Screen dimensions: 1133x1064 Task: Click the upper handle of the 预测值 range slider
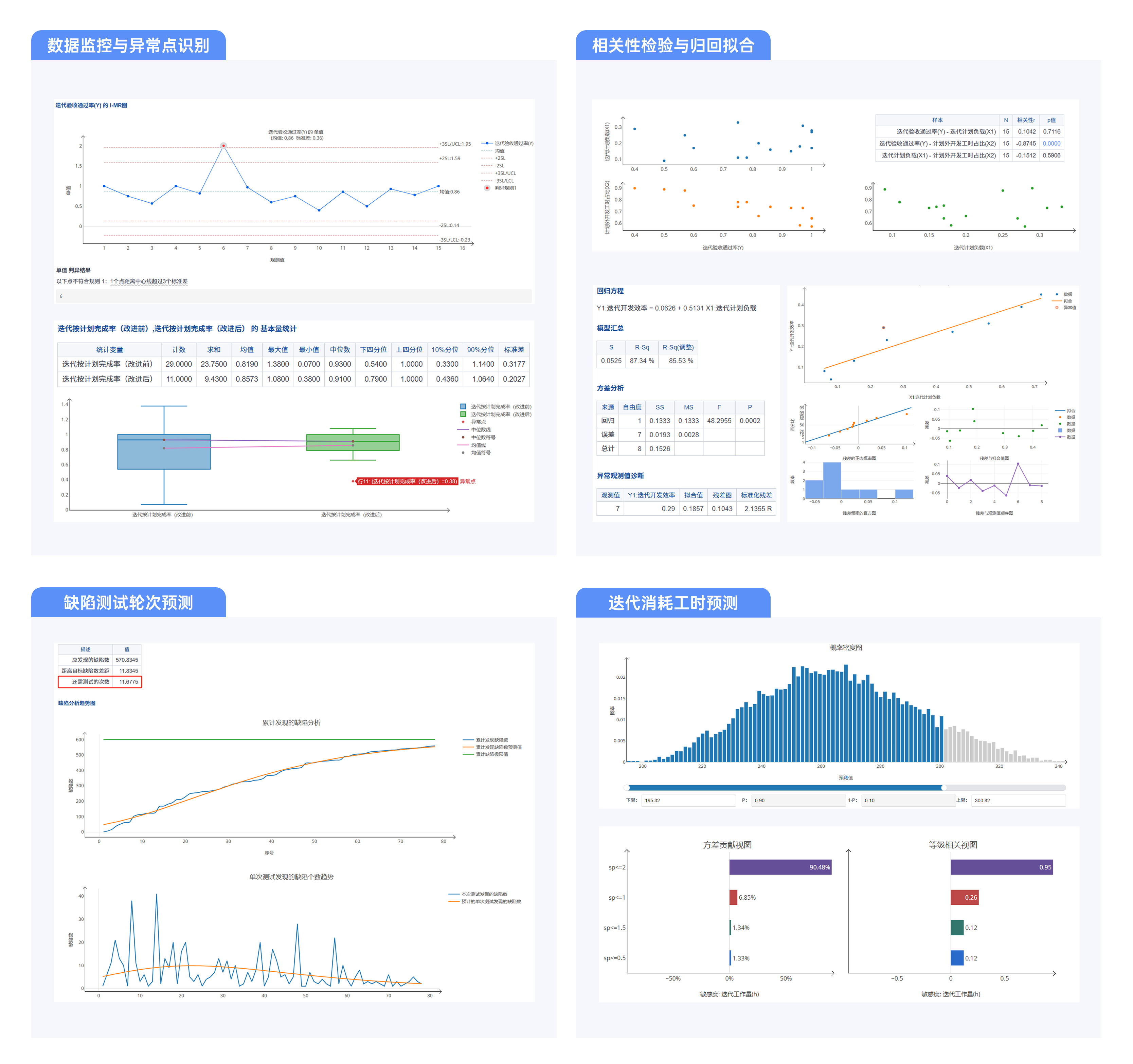(x=944, y=788)
